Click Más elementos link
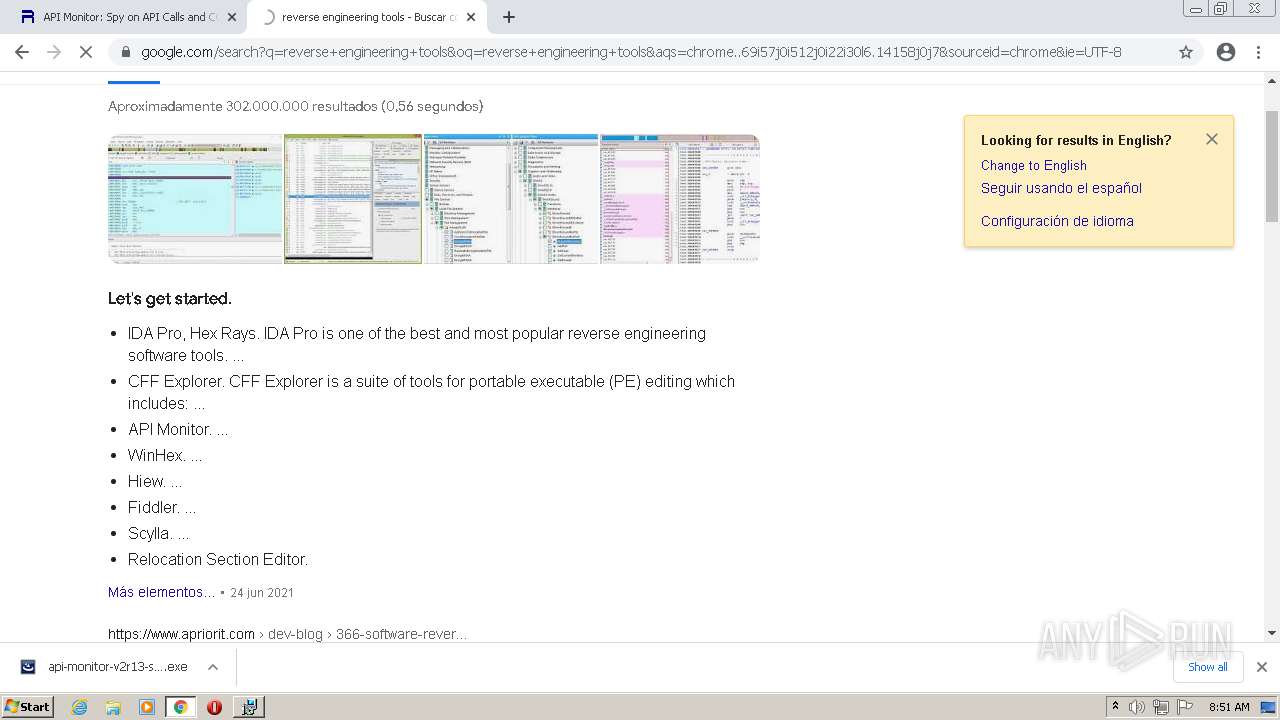 click(x=161, y=592)
